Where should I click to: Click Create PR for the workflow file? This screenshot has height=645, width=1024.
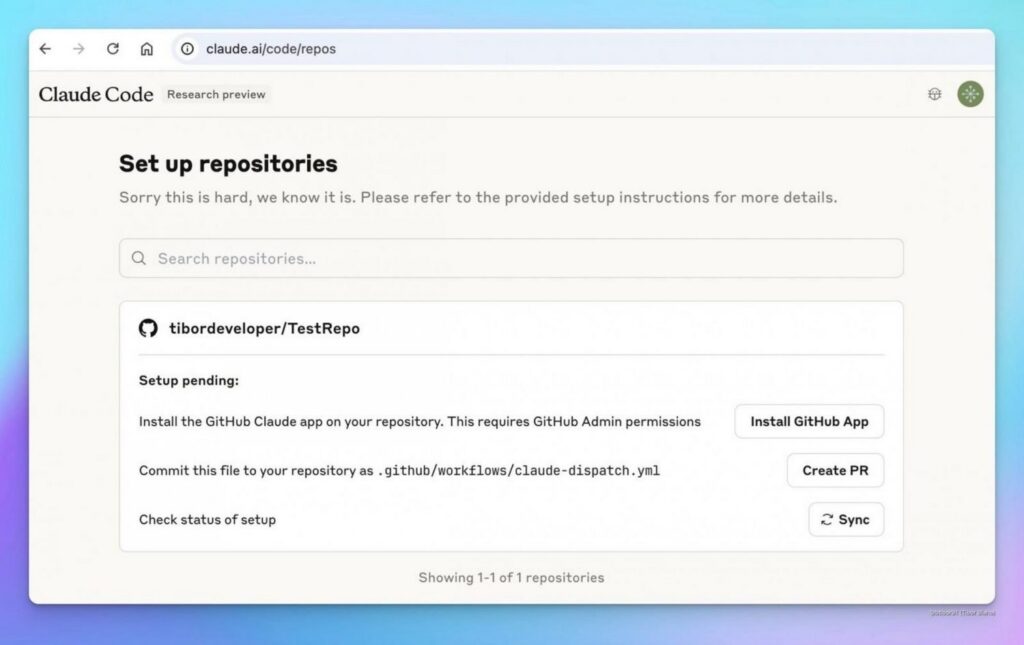pyautogui.click(x=835, y=470)
